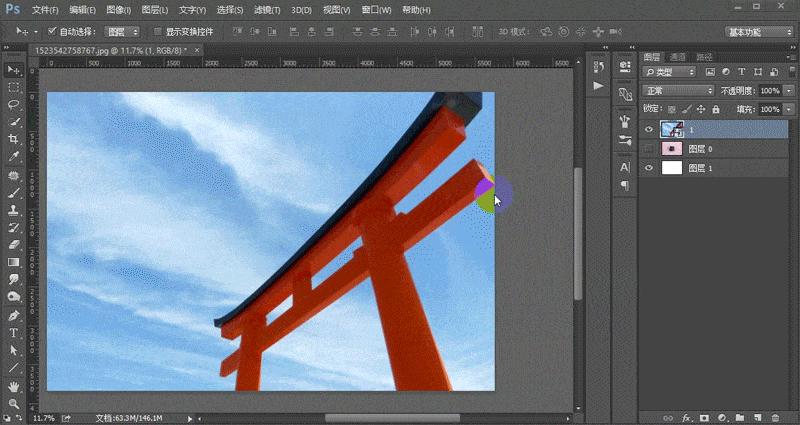Open the 基本功能 workspace dropdown

coord(757,32)
